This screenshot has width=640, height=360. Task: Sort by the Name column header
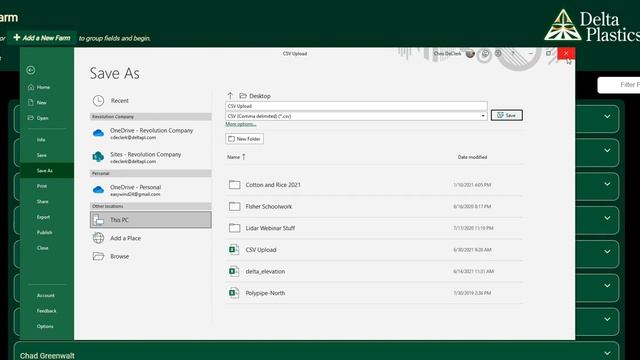tap(236, 157)
